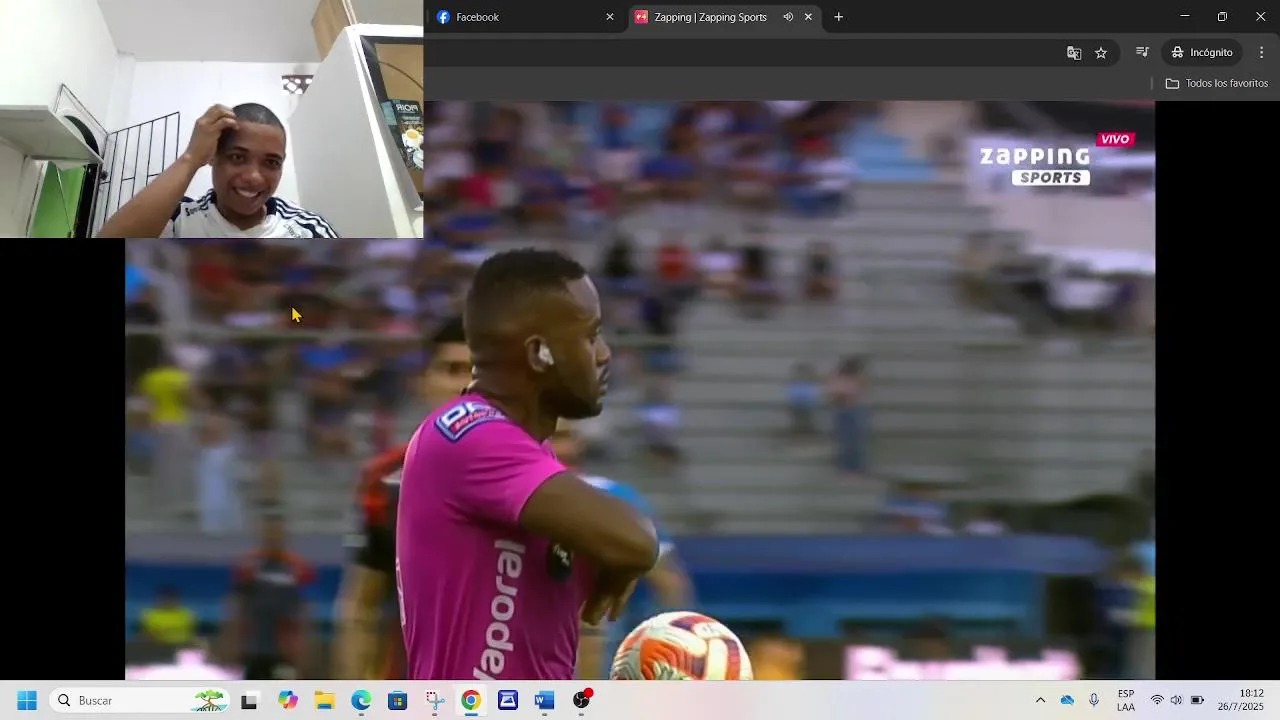Image resolution: width=1280 pixels, height=720 pixels.
Task: Minimize the Chrome window
Action: [x=1185, y=17]
